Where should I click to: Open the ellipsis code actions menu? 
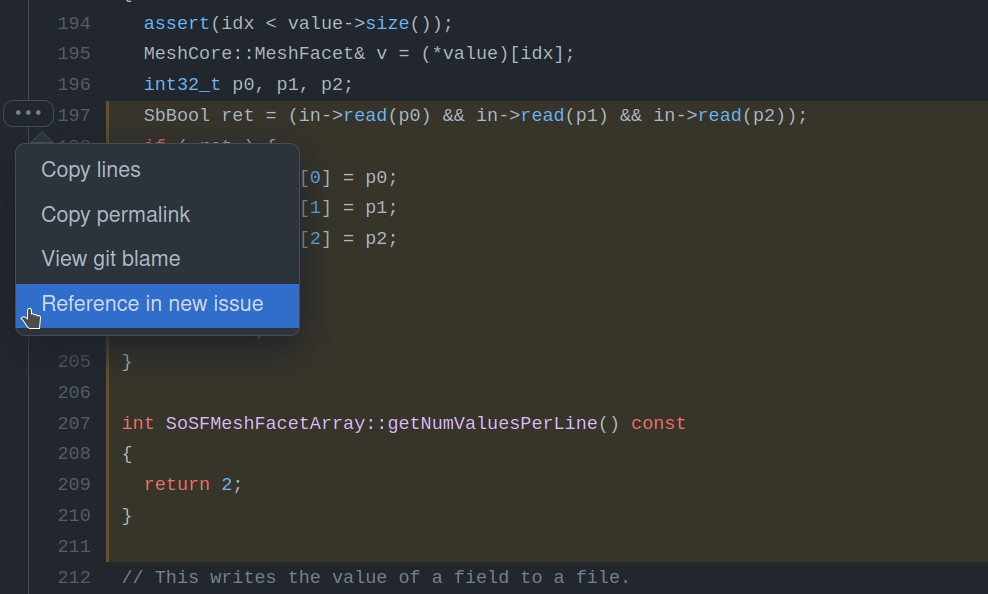pos(28,113)
